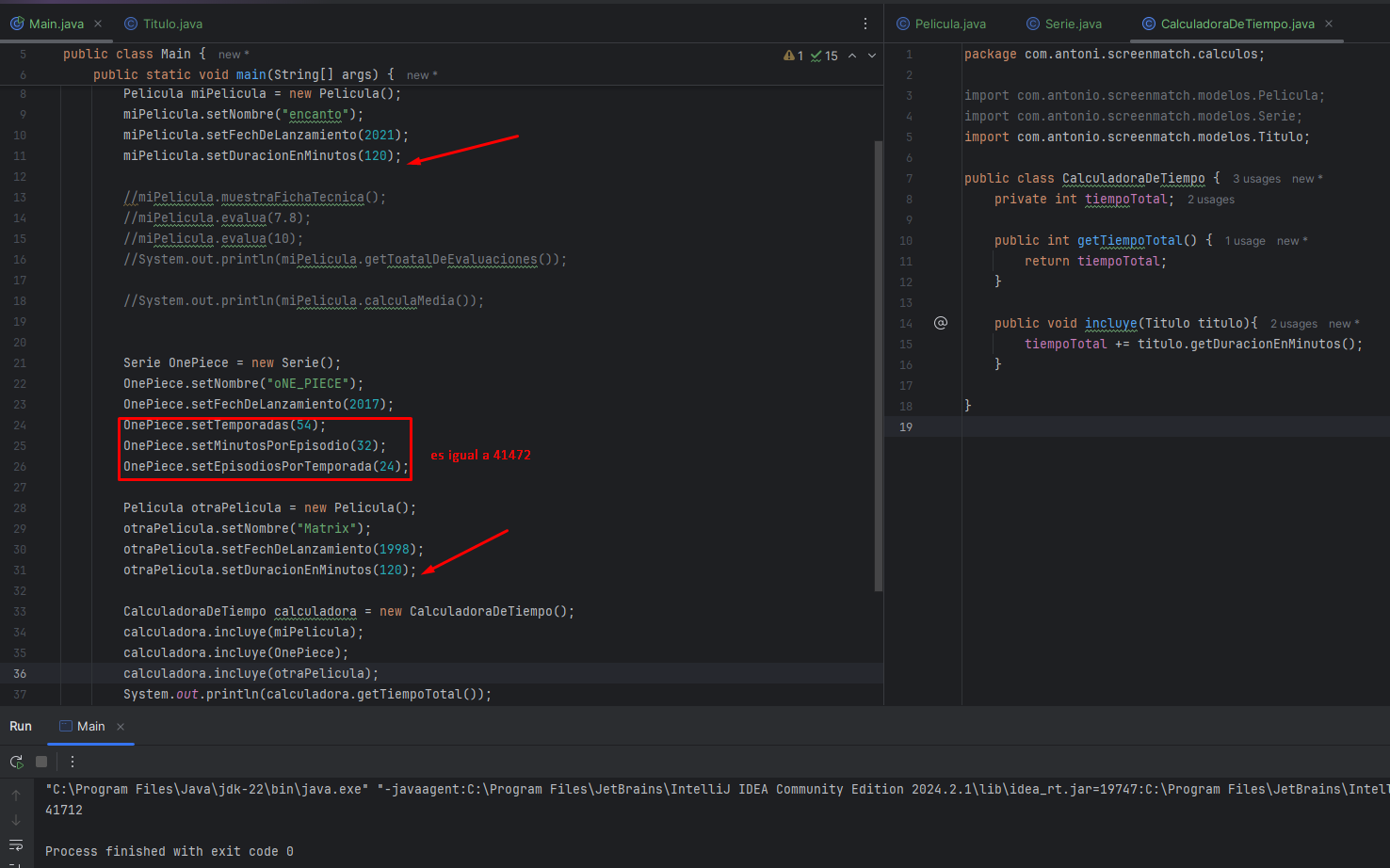
Task: Click the OnePiece.setTemporadas(54) line
Action: [224, 425]
